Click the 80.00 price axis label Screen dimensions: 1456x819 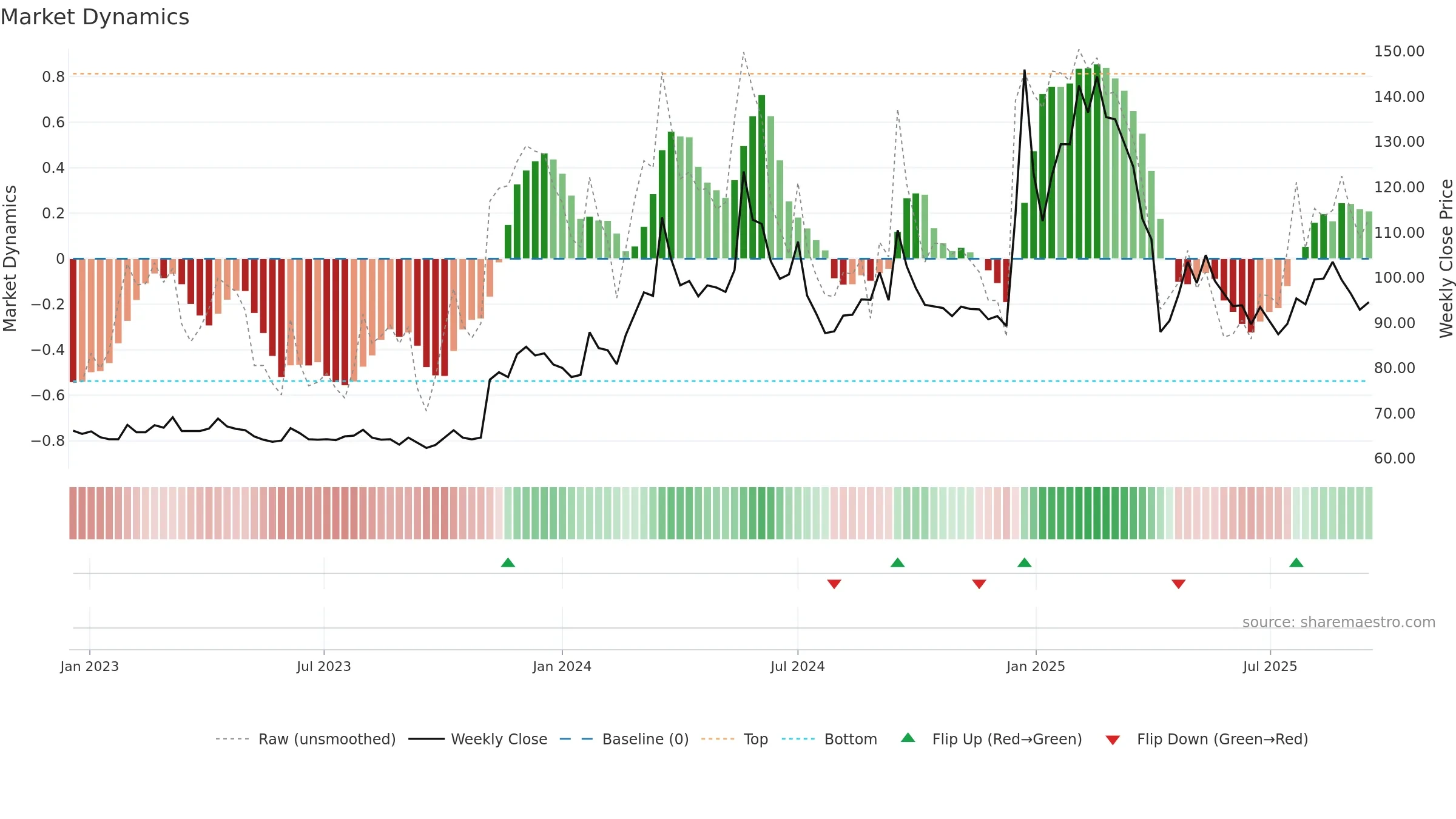click(x=1395, y=368)
